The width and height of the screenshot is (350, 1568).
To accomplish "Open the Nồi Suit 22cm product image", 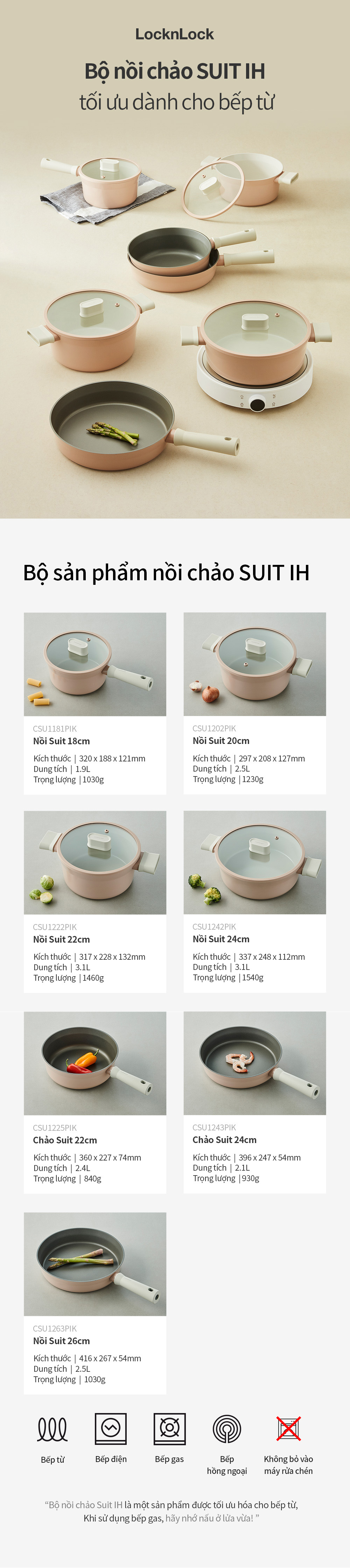I will pos(95,863).
